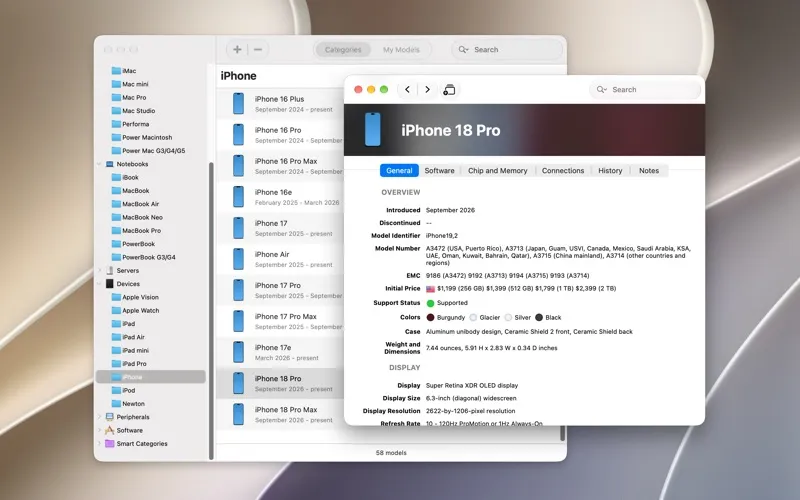The image size is (800, 500).
Task: Select the Mac Studio folder in the sidebar
Action: coord(133,111)
